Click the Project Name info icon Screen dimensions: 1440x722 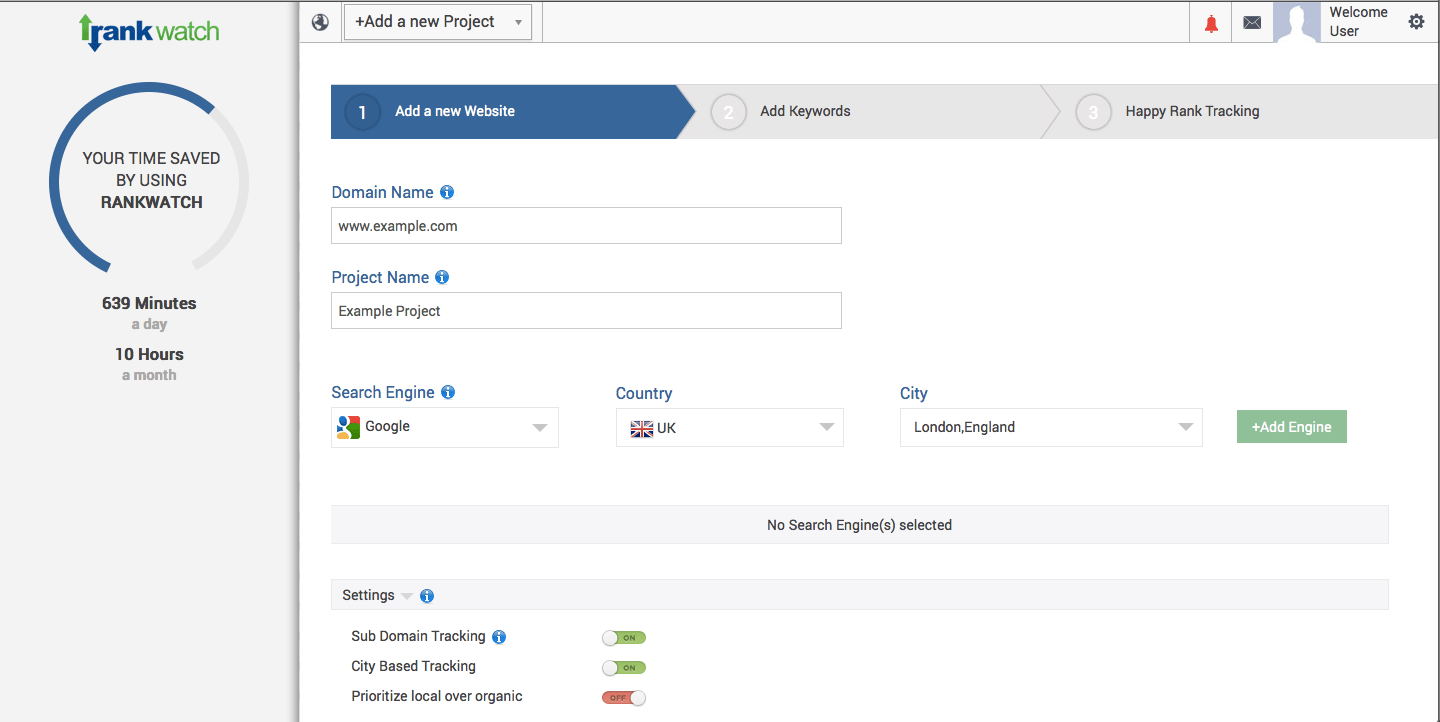tap(442, 277)
